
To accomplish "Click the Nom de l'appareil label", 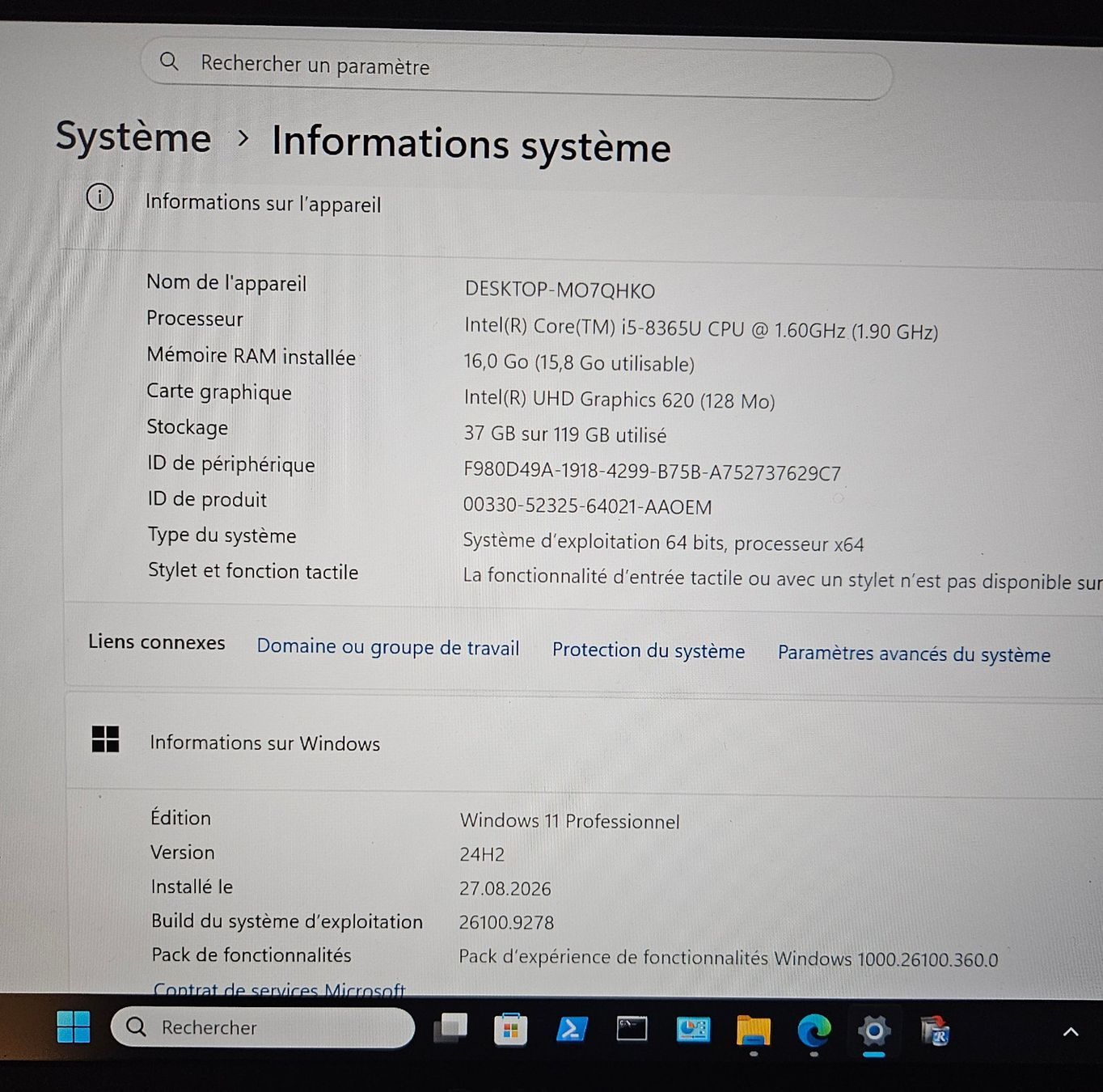I will pyautogui.click(x=226, y=282).
